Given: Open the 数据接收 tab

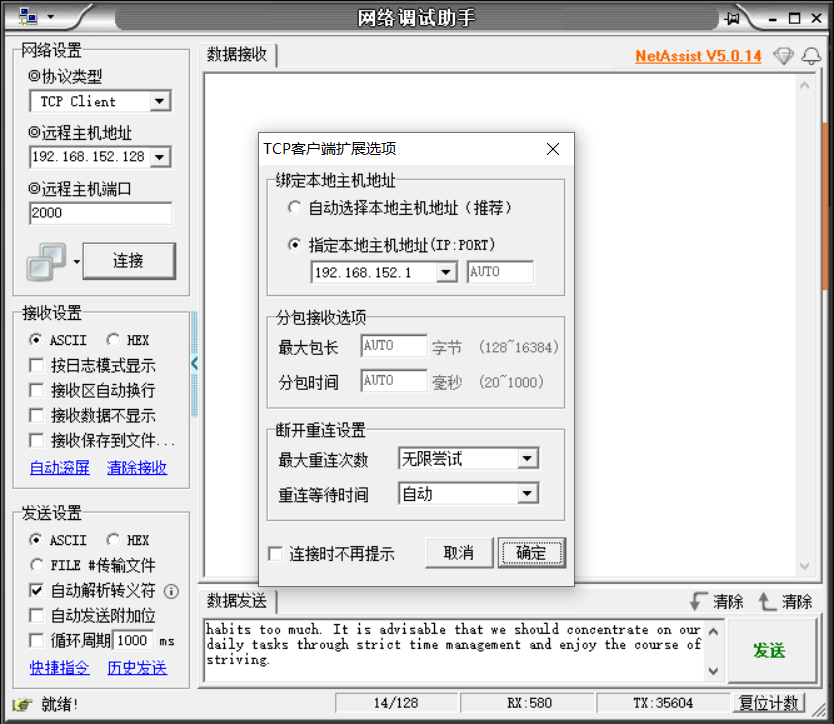Looking at the screenshot, I should pos(237,54).
